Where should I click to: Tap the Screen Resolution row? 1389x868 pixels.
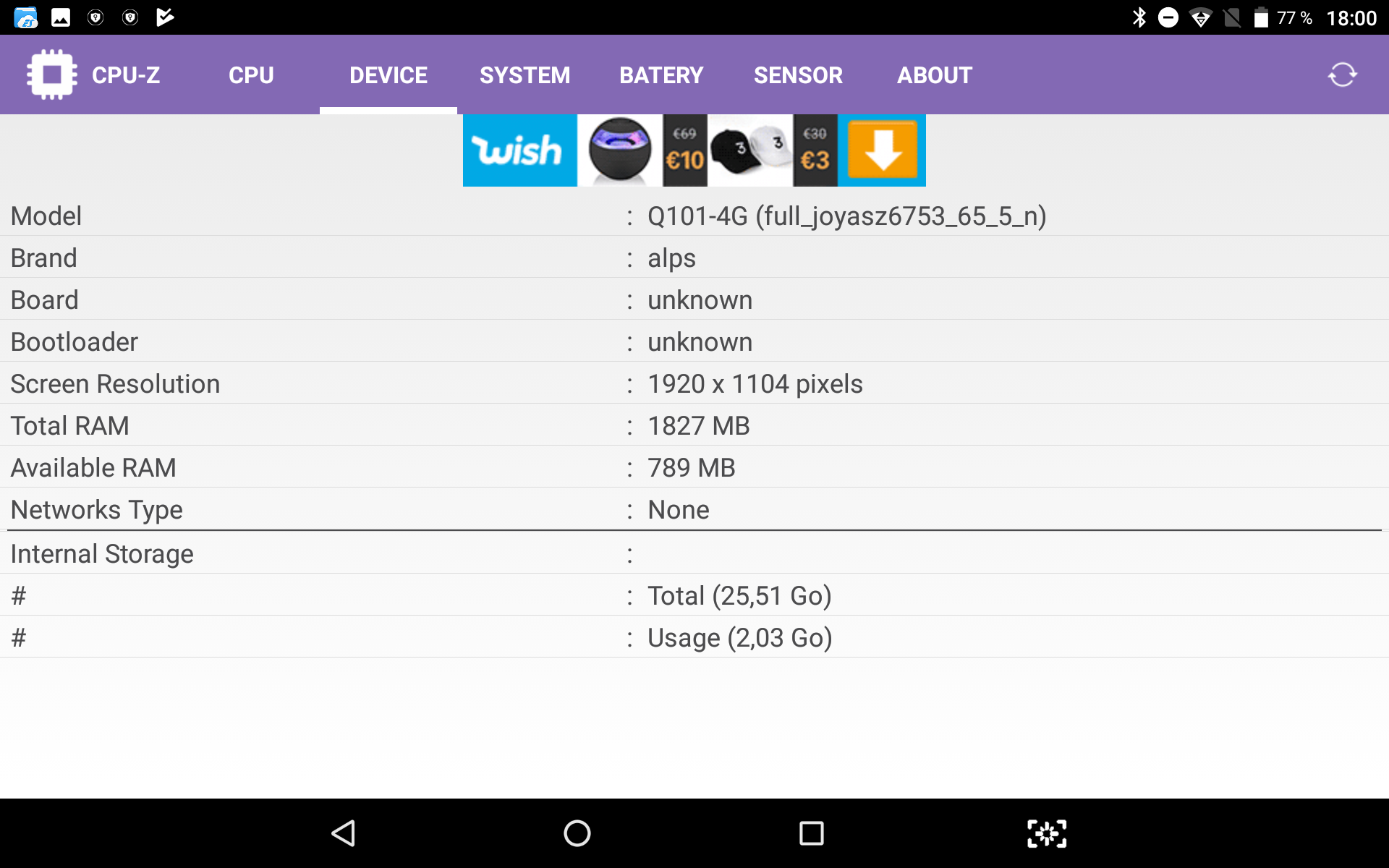point(694,383)
